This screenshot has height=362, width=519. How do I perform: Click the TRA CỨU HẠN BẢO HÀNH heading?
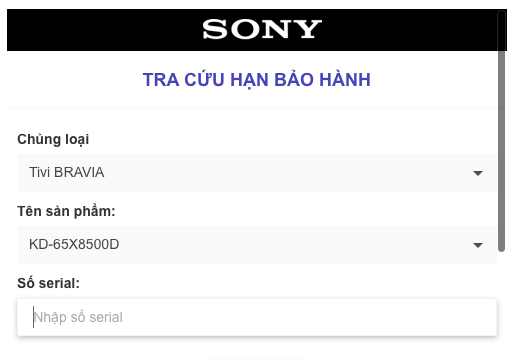click(257, 80)
